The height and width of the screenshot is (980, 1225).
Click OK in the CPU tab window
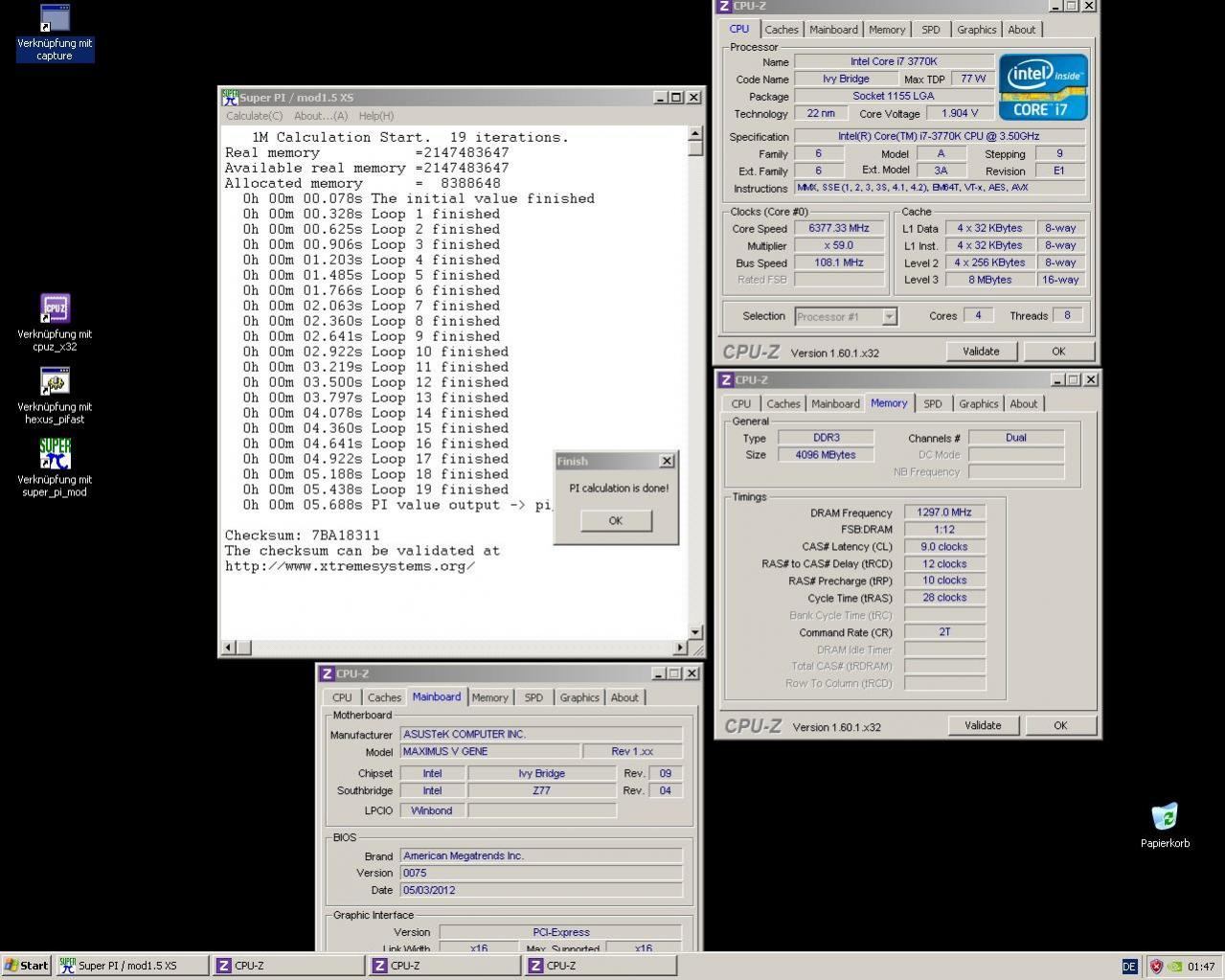(x=1058, y=352)
